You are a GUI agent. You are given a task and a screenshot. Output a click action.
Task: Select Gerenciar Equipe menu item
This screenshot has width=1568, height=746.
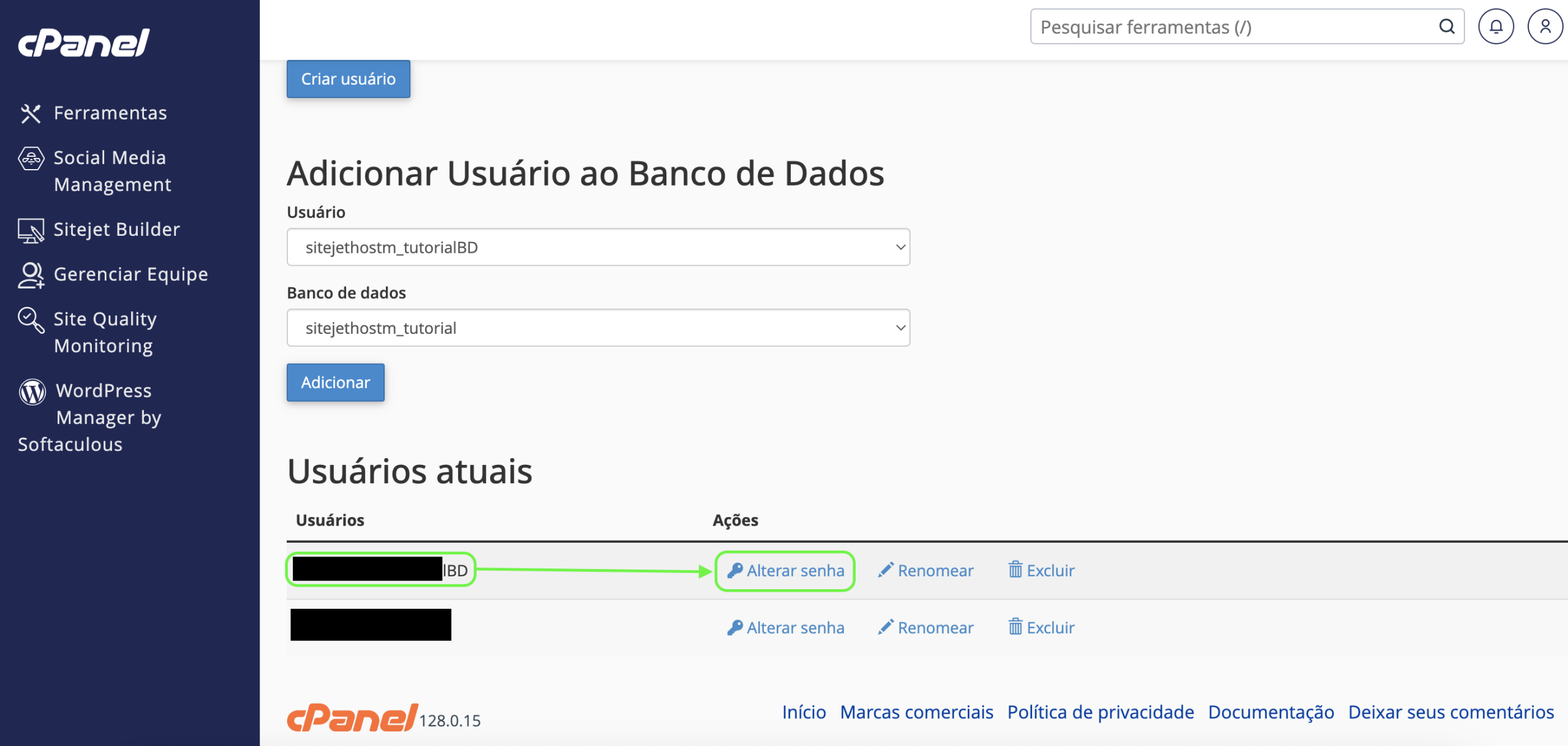(x=131, y=274)
